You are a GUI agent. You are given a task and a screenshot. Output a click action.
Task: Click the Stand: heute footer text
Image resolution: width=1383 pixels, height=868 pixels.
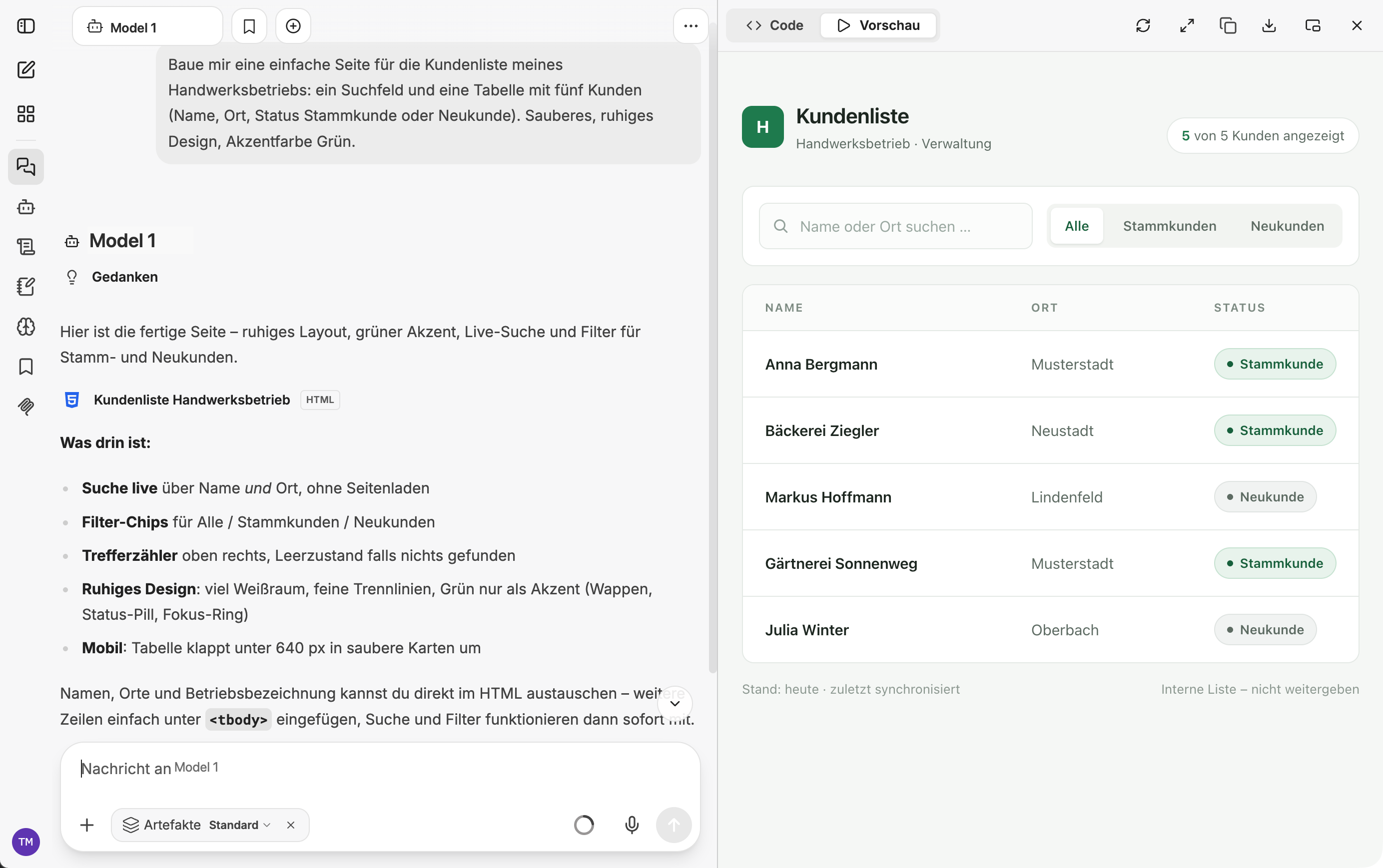click(x=850, y=689)
